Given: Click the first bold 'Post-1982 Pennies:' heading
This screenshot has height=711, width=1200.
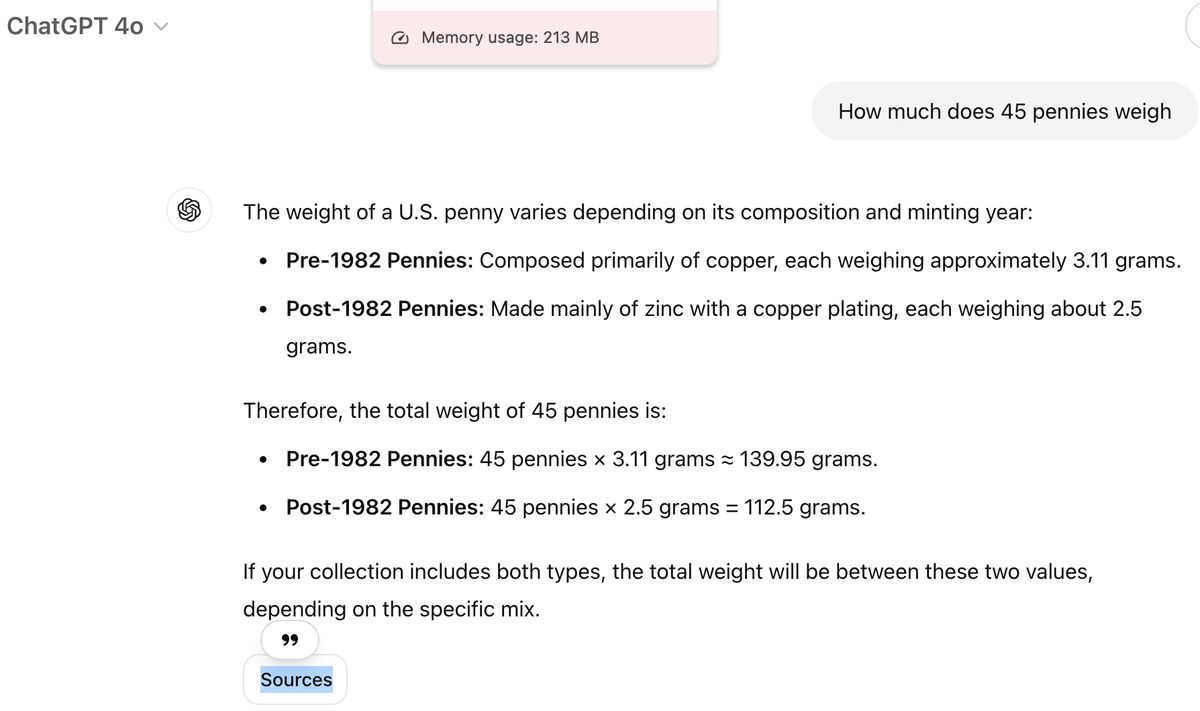Looking at the screenshot, I should click(x=385, y=309).
